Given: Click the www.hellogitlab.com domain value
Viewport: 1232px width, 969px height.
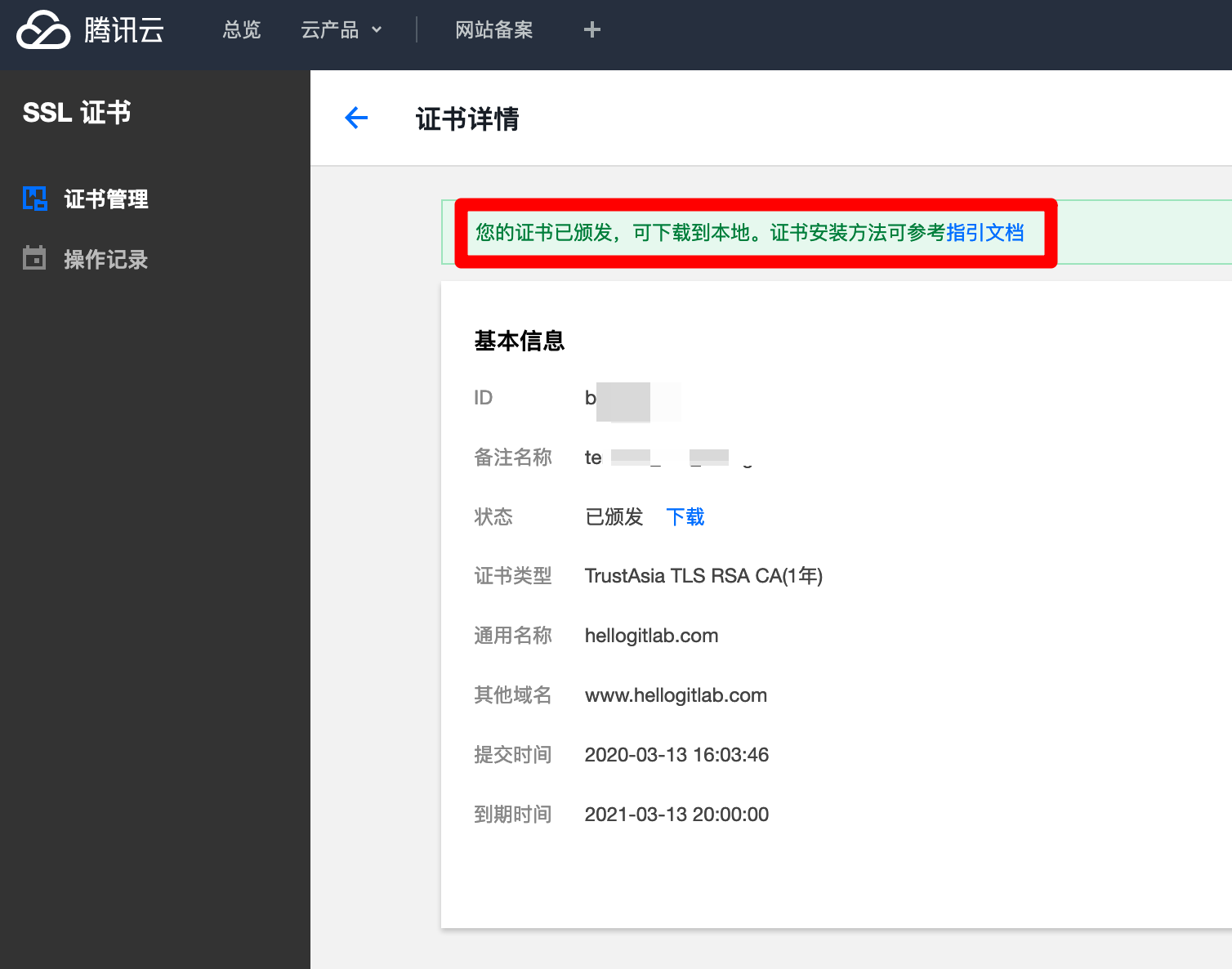Looking at the screenshot, I should point(676,695).
